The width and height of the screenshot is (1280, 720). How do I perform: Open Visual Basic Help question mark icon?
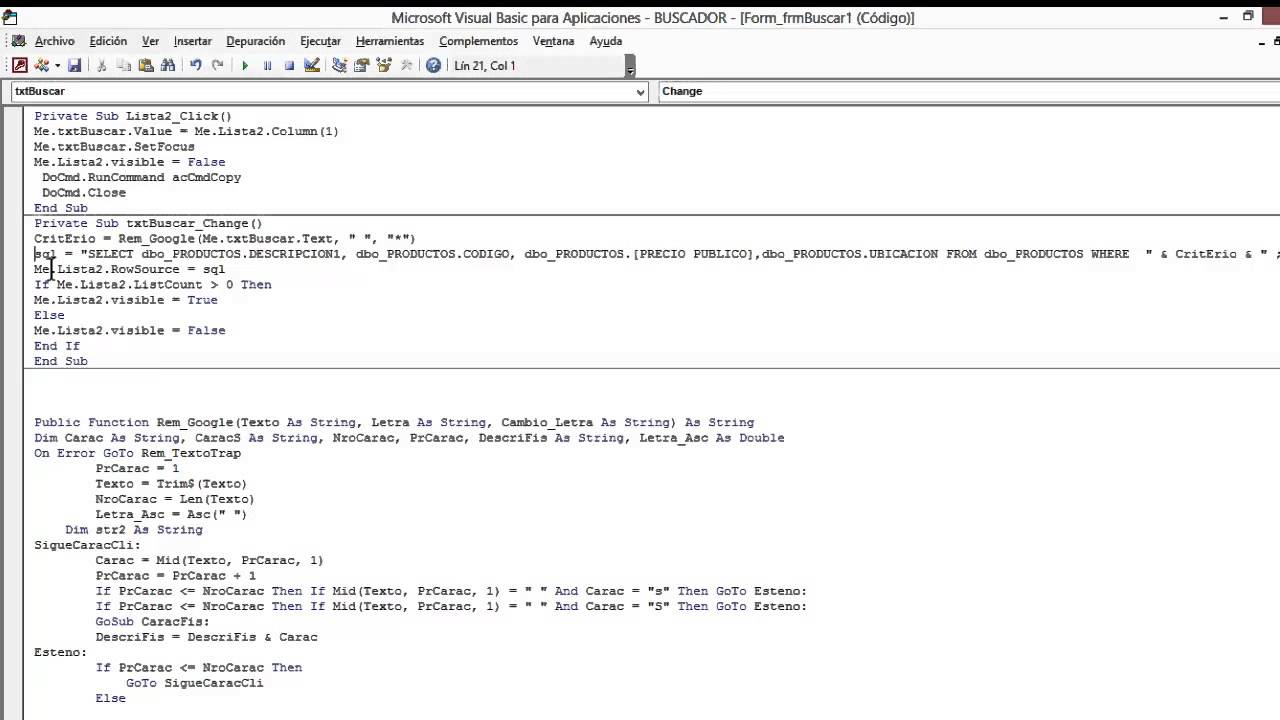(433, 65)
